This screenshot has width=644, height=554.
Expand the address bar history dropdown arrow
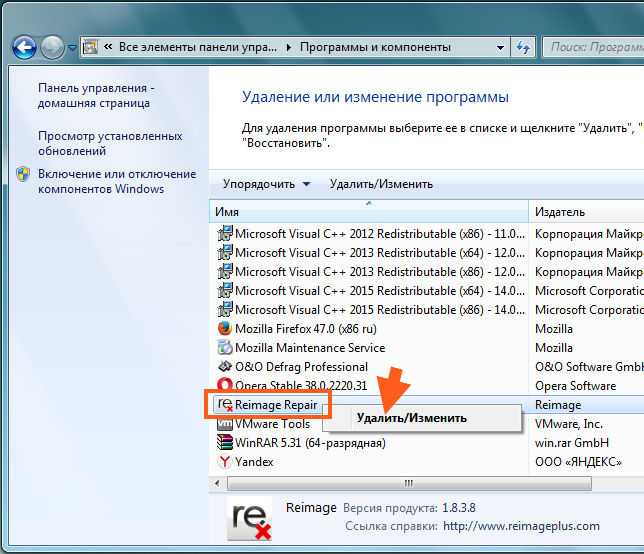coord(500,48)
